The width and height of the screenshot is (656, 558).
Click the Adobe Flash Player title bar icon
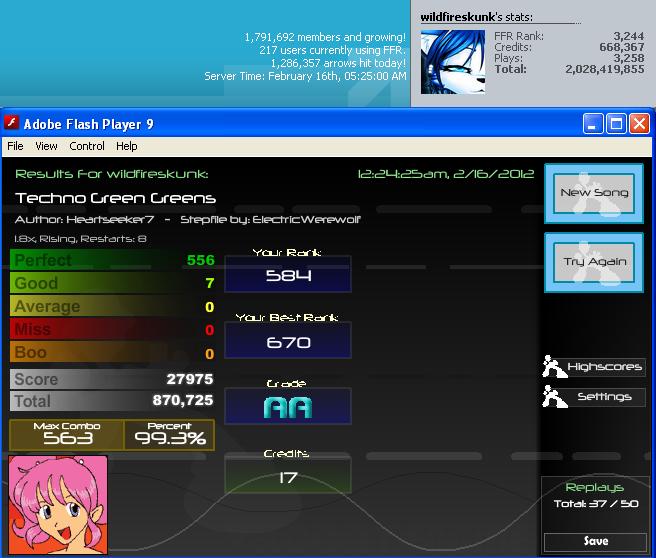coord(11,123)
